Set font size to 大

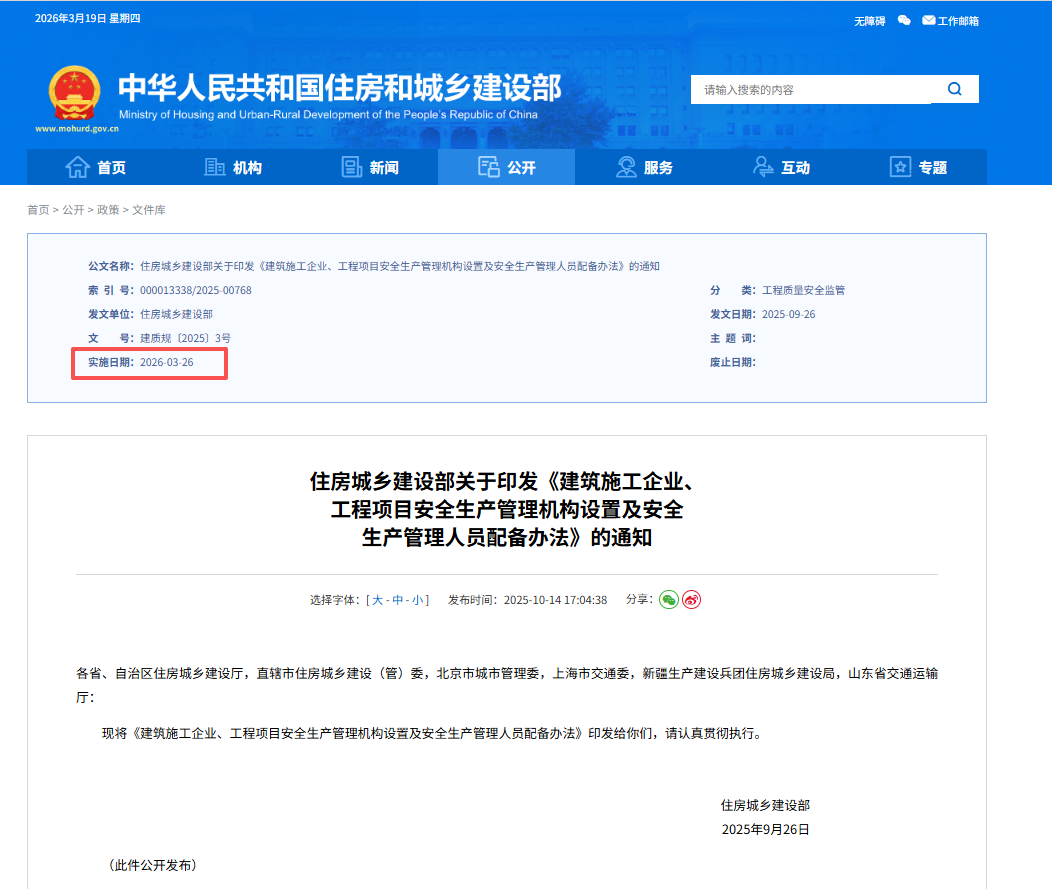[x=378, y=600]
